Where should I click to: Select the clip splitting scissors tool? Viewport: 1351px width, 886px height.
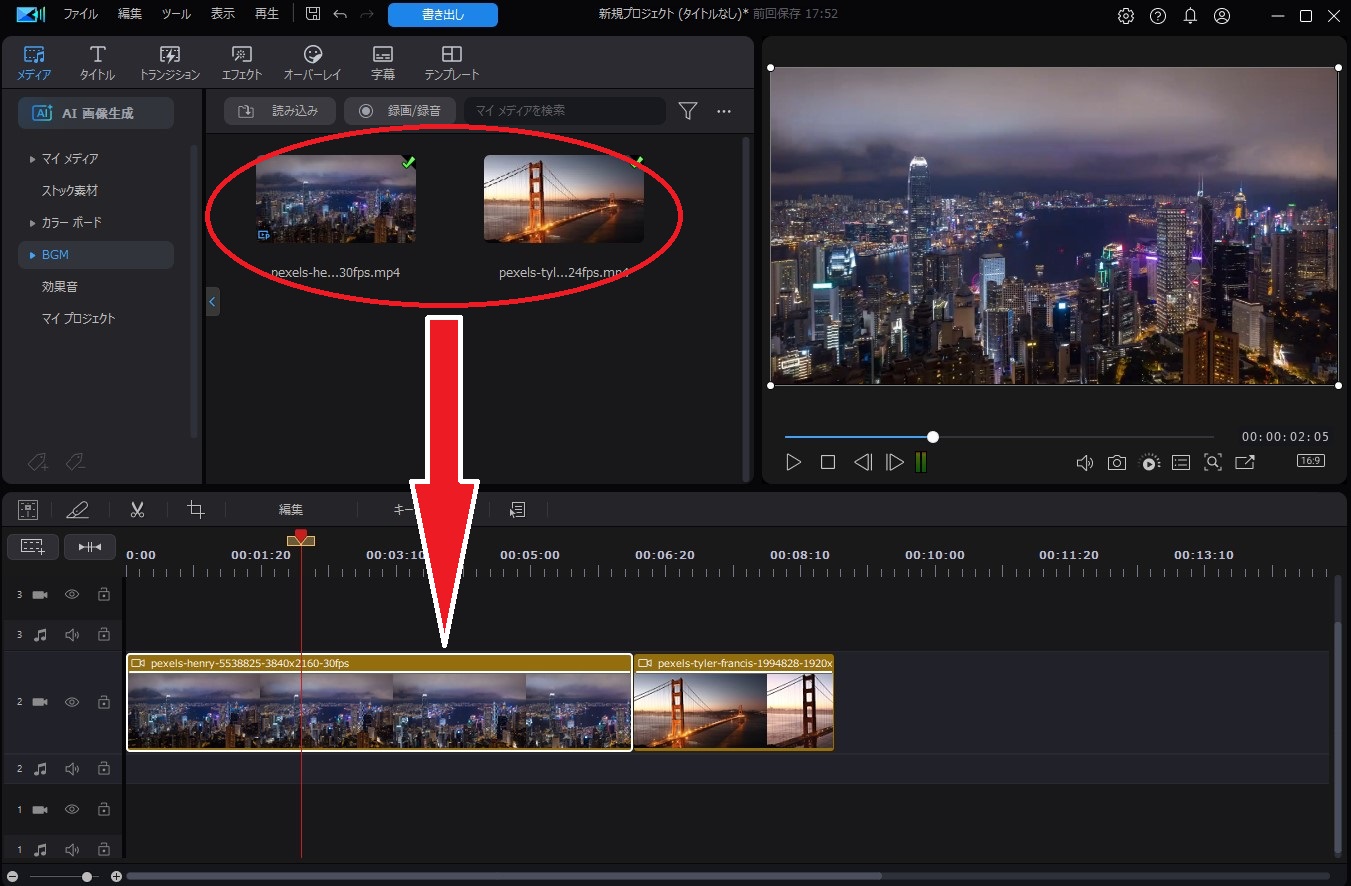137,509
